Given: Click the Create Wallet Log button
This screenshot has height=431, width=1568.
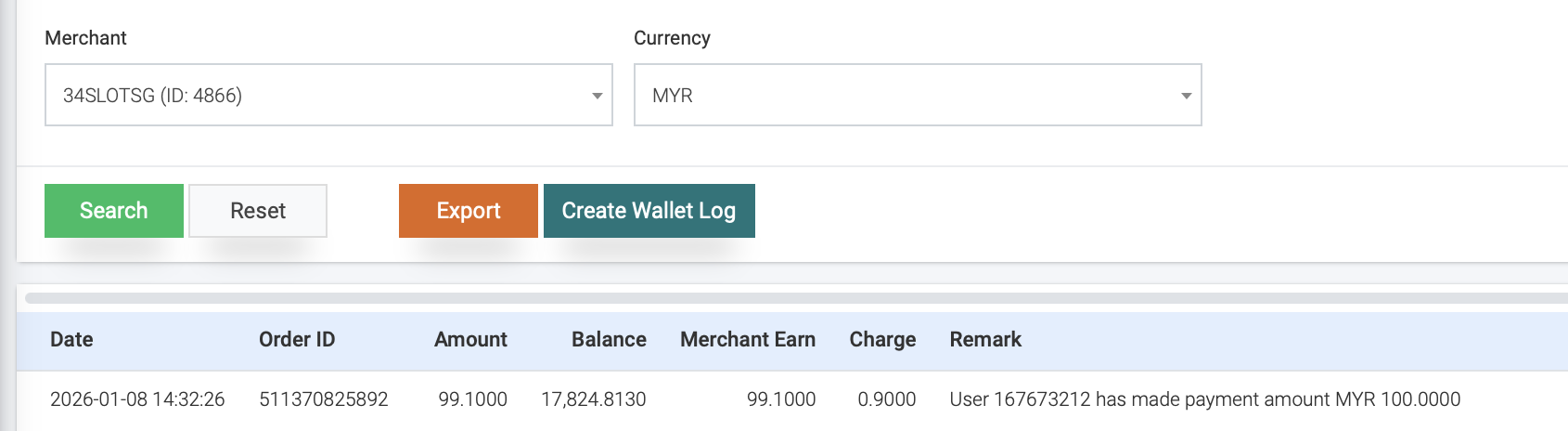Looking at the screenshot, I should click(x=649, y=211).
